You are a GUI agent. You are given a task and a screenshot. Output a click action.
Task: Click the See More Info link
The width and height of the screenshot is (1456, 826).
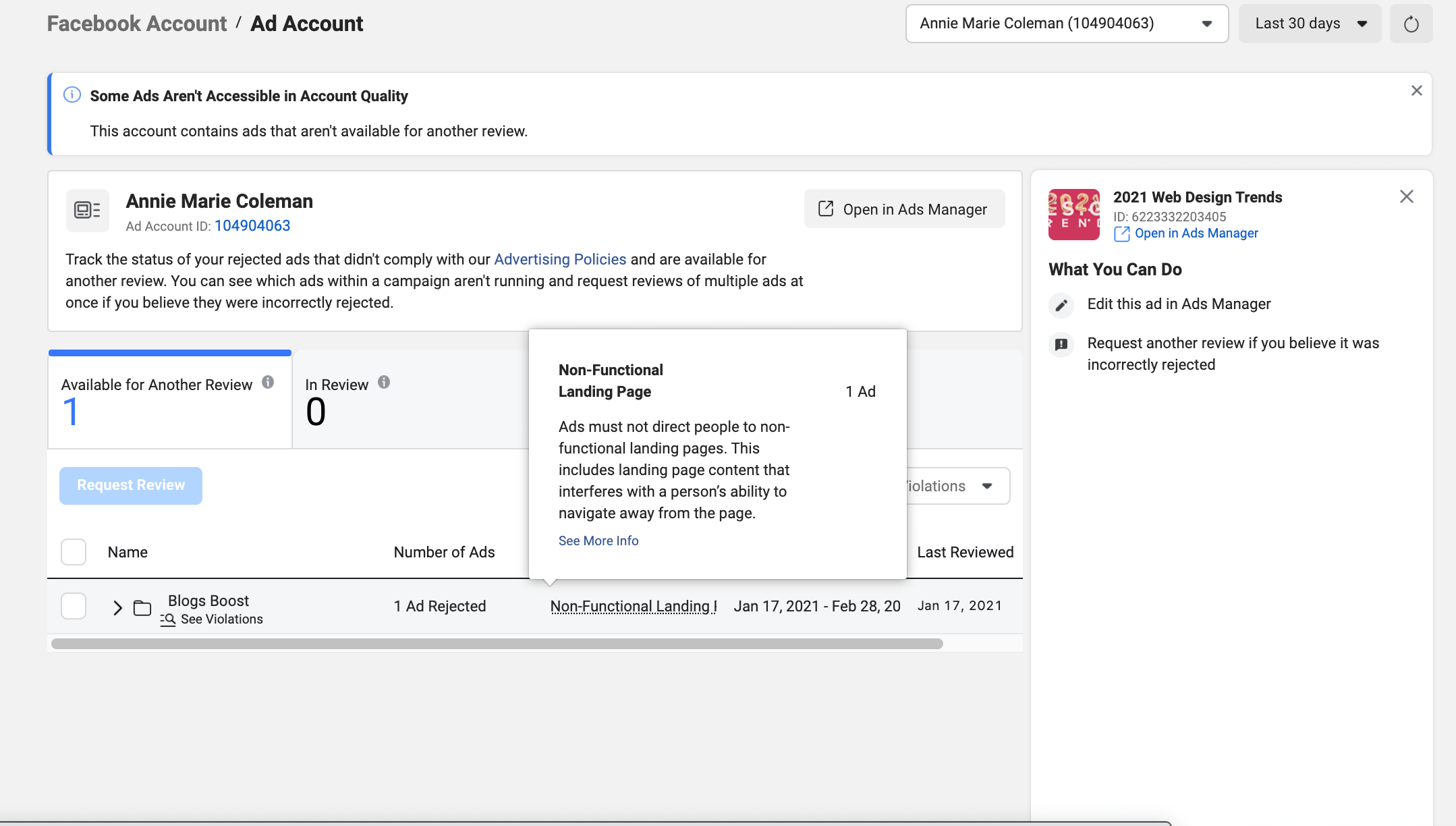(x=598, y=541)
